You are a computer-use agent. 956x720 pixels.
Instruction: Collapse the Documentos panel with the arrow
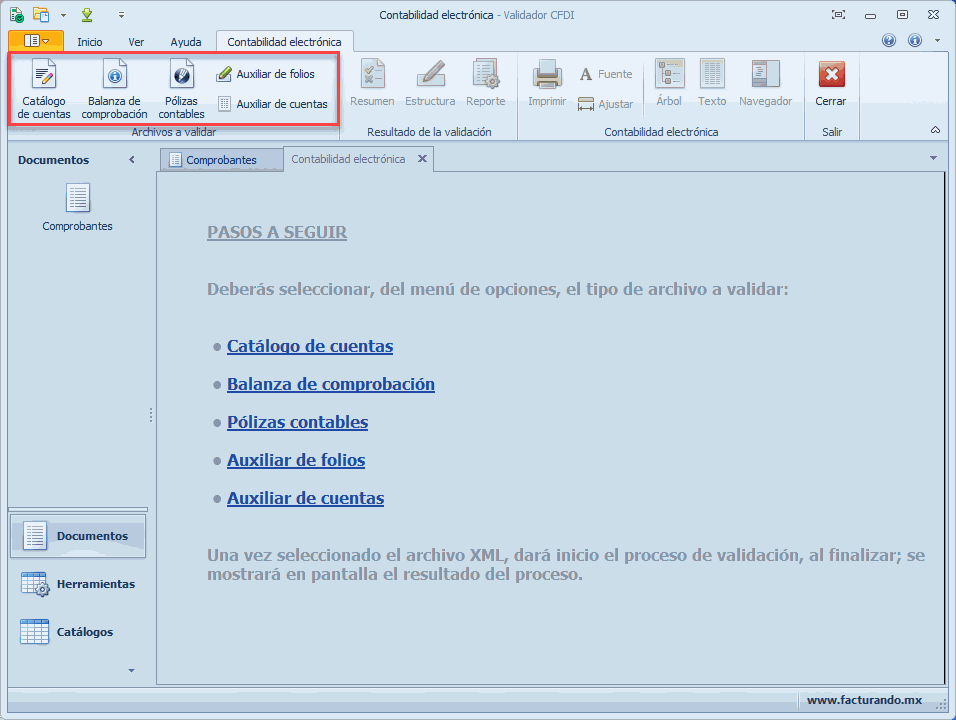pyautogui.click(x=132, y=160)
